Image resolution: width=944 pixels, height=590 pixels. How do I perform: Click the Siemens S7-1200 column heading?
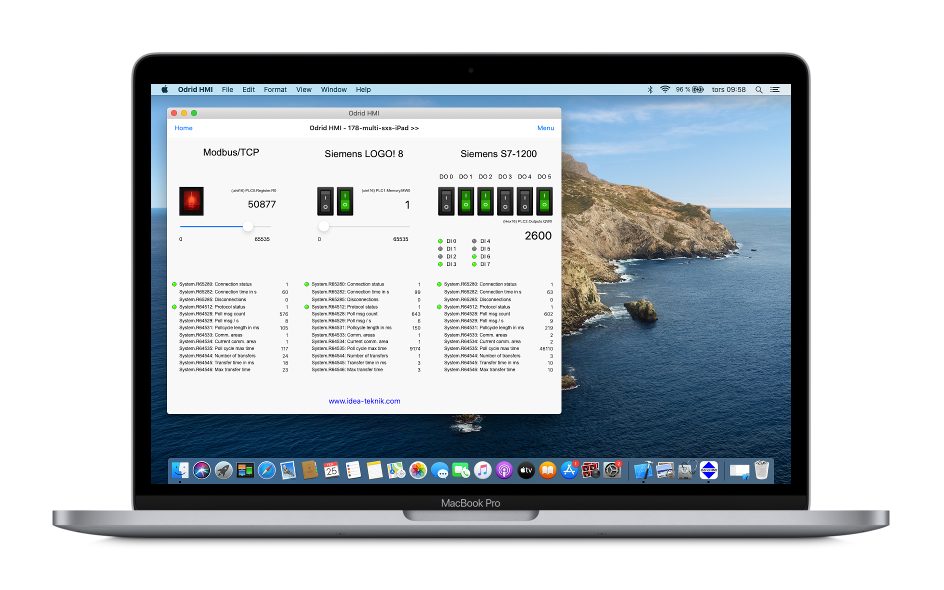coord(498,154)
